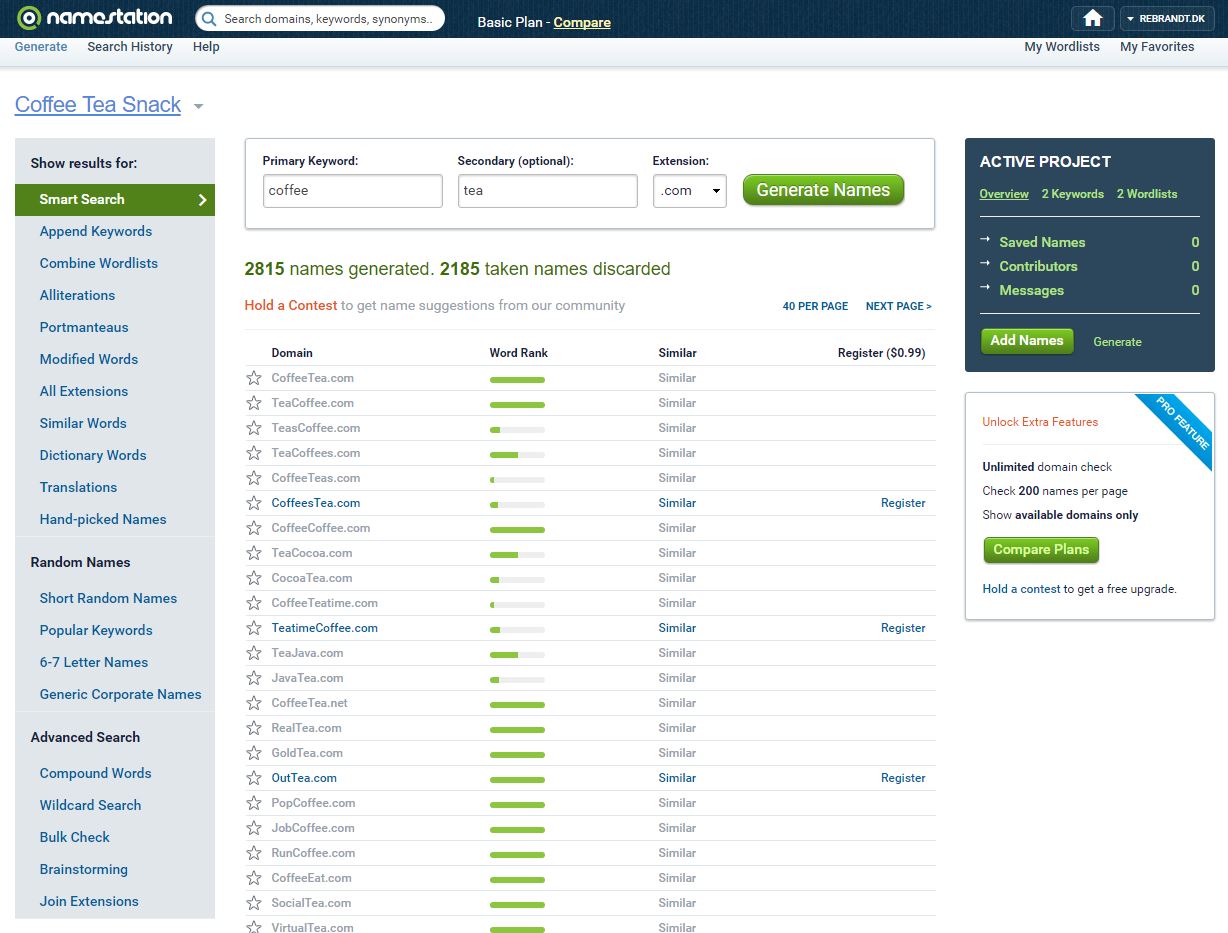Click the star icon for JavaTea.com
This screenshot has height=933, width=1228.
[x=254, y=678]
